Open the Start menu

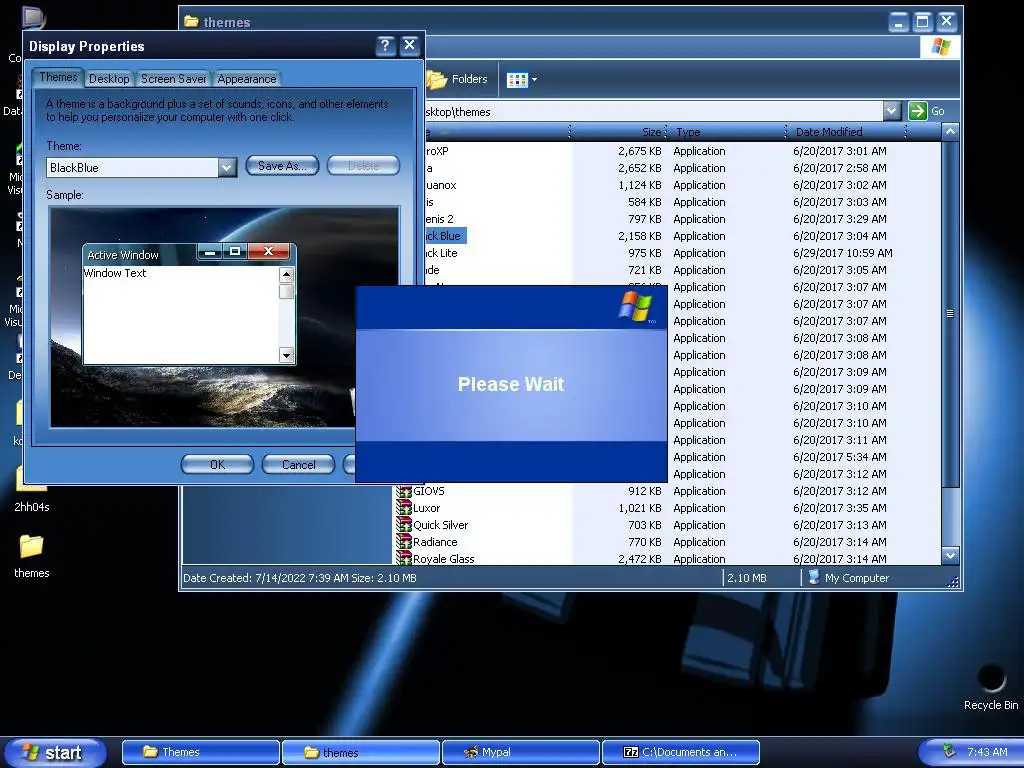[x=54, y=752]
